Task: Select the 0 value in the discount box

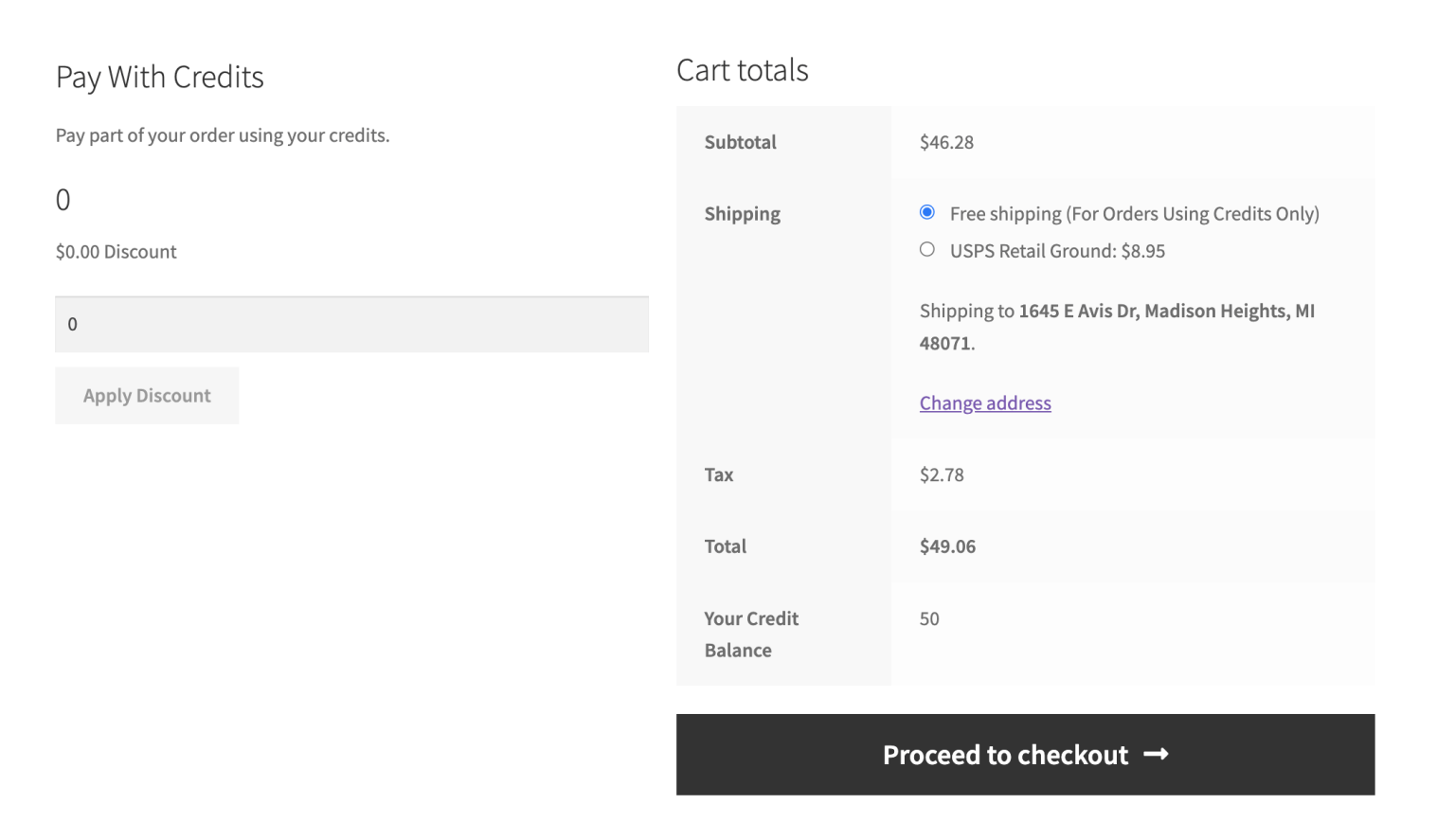Action: tap(73, 324)
